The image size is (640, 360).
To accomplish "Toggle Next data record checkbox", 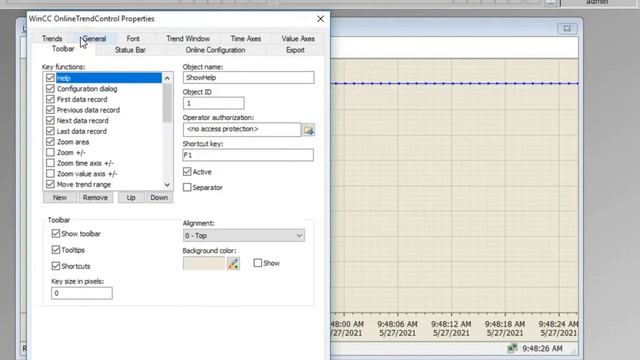I will tap(50, 120).
